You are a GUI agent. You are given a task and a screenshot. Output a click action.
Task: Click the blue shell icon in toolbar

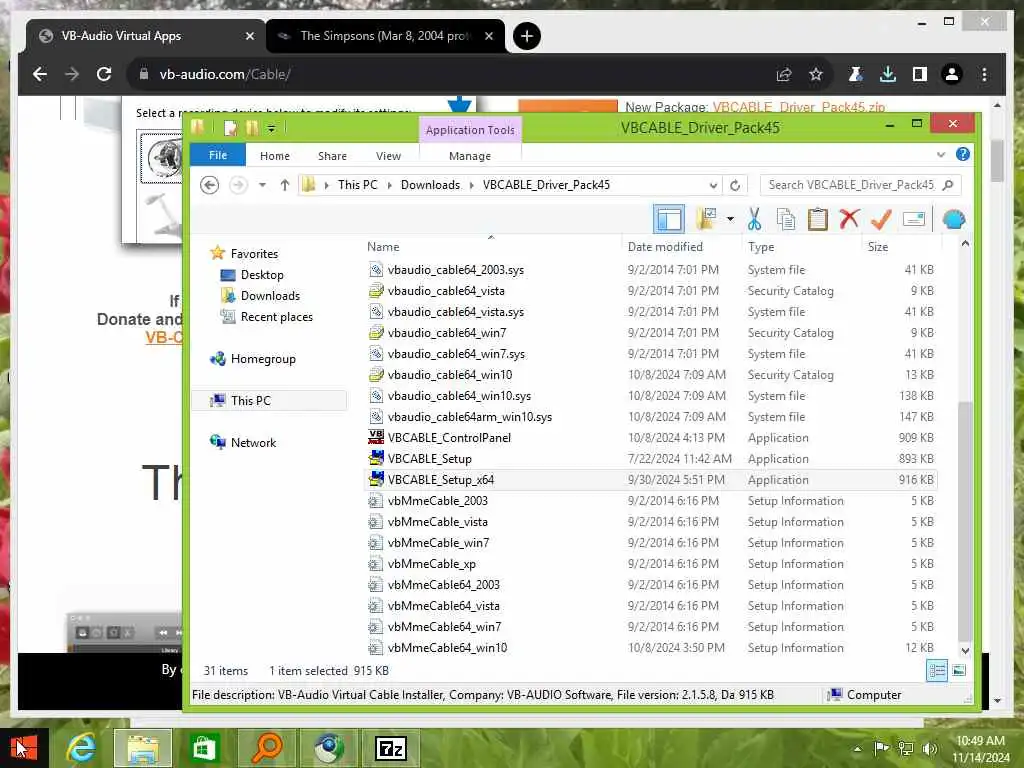point(953,219)
